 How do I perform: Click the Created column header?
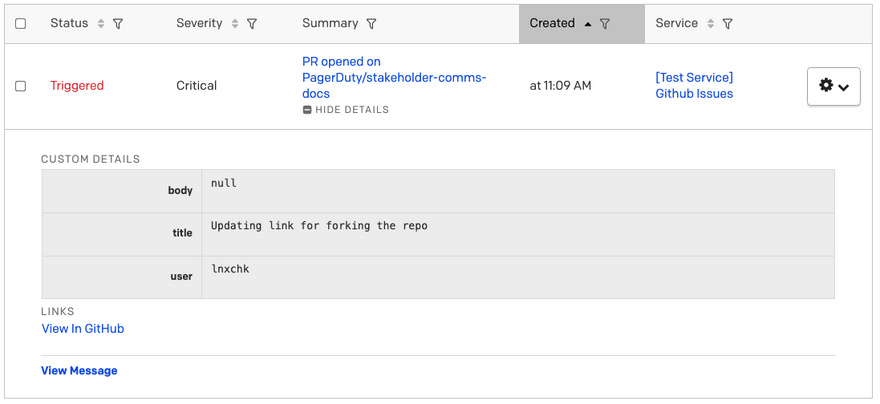point(552,23)
